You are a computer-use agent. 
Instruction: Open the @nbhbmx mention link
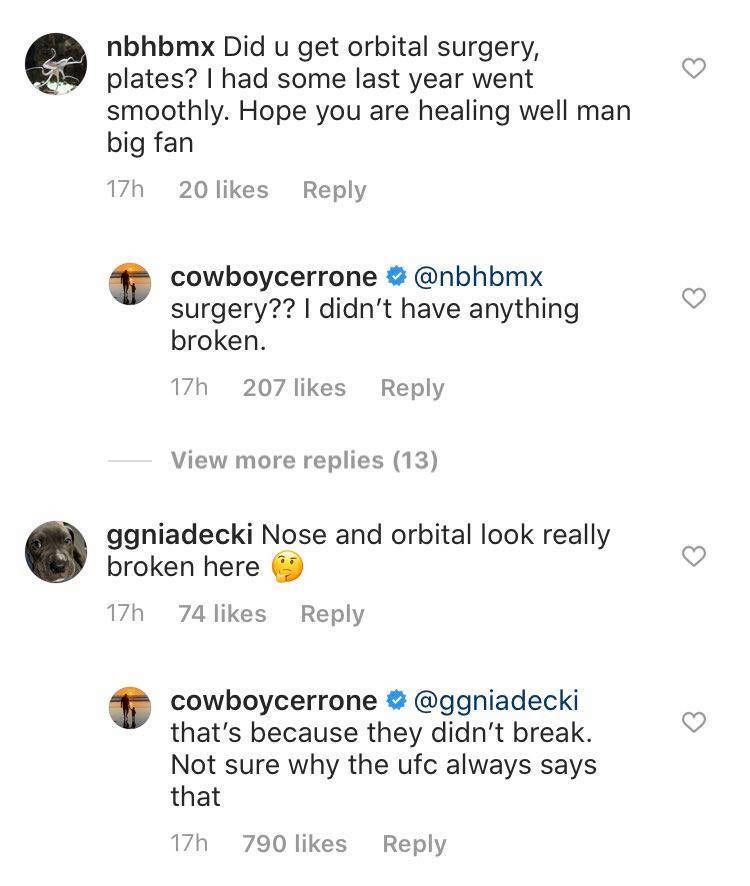pyautogui.click(x=477, y=277)
